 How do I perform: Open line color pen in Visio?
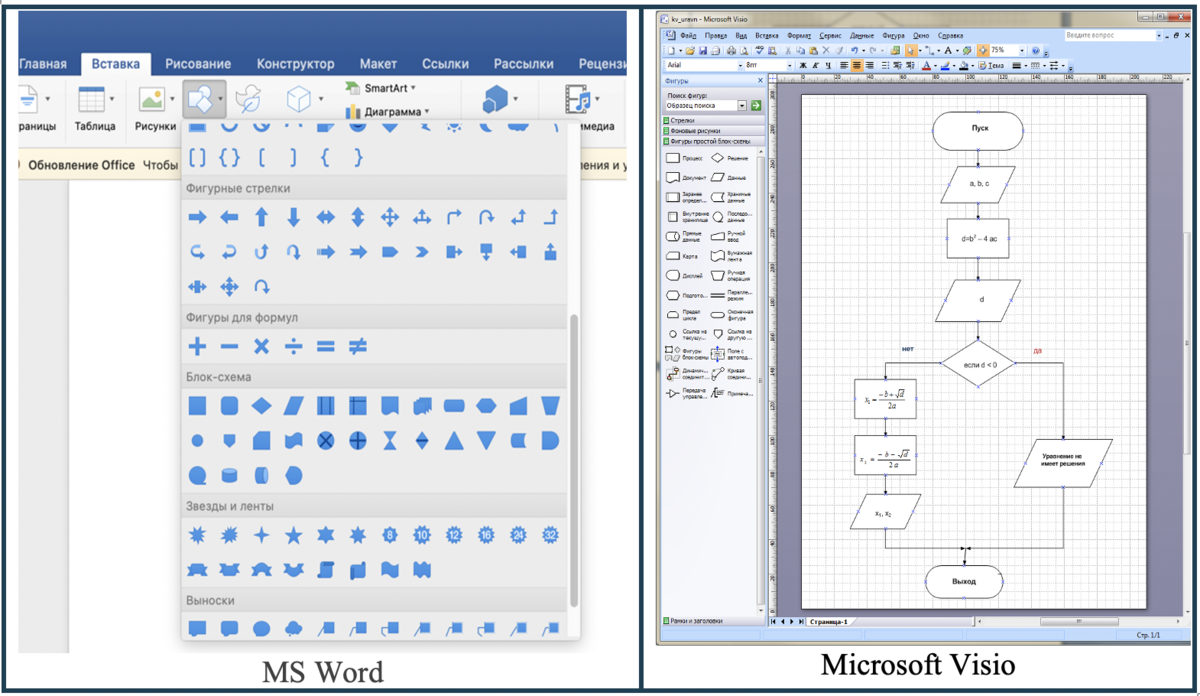click(943, 65)
